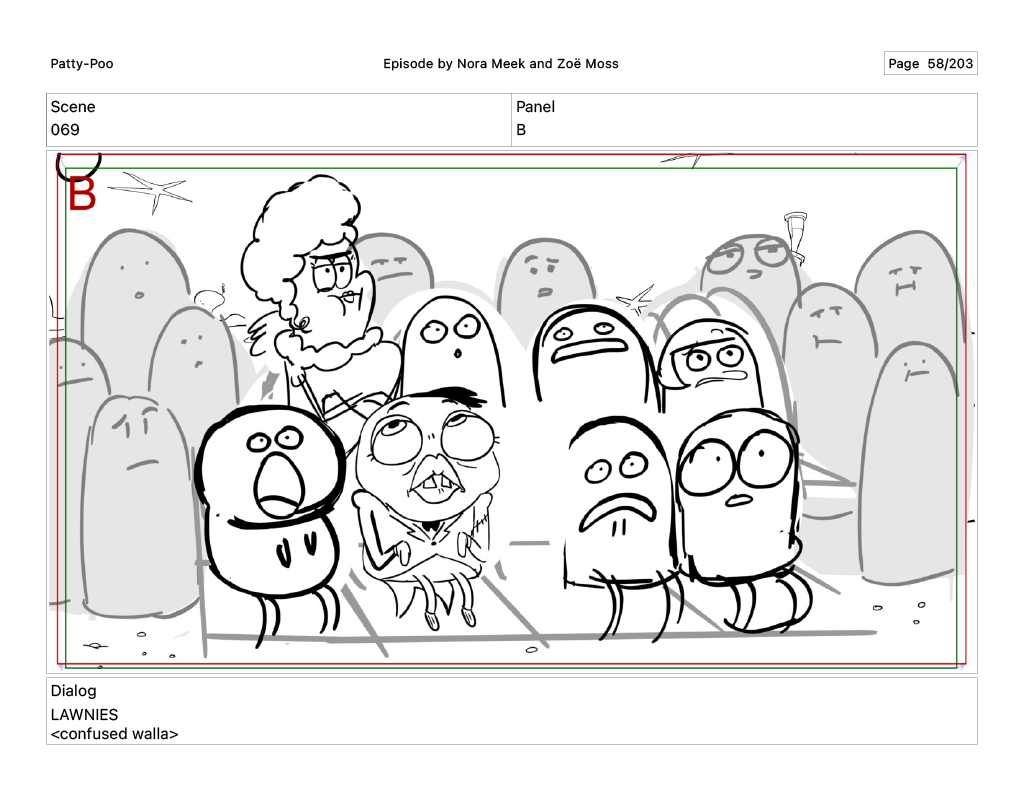Click the funnel object on the background lawnie's head
The width and height of the screenshot is (1024, 791).
click(x=795, y=228)
